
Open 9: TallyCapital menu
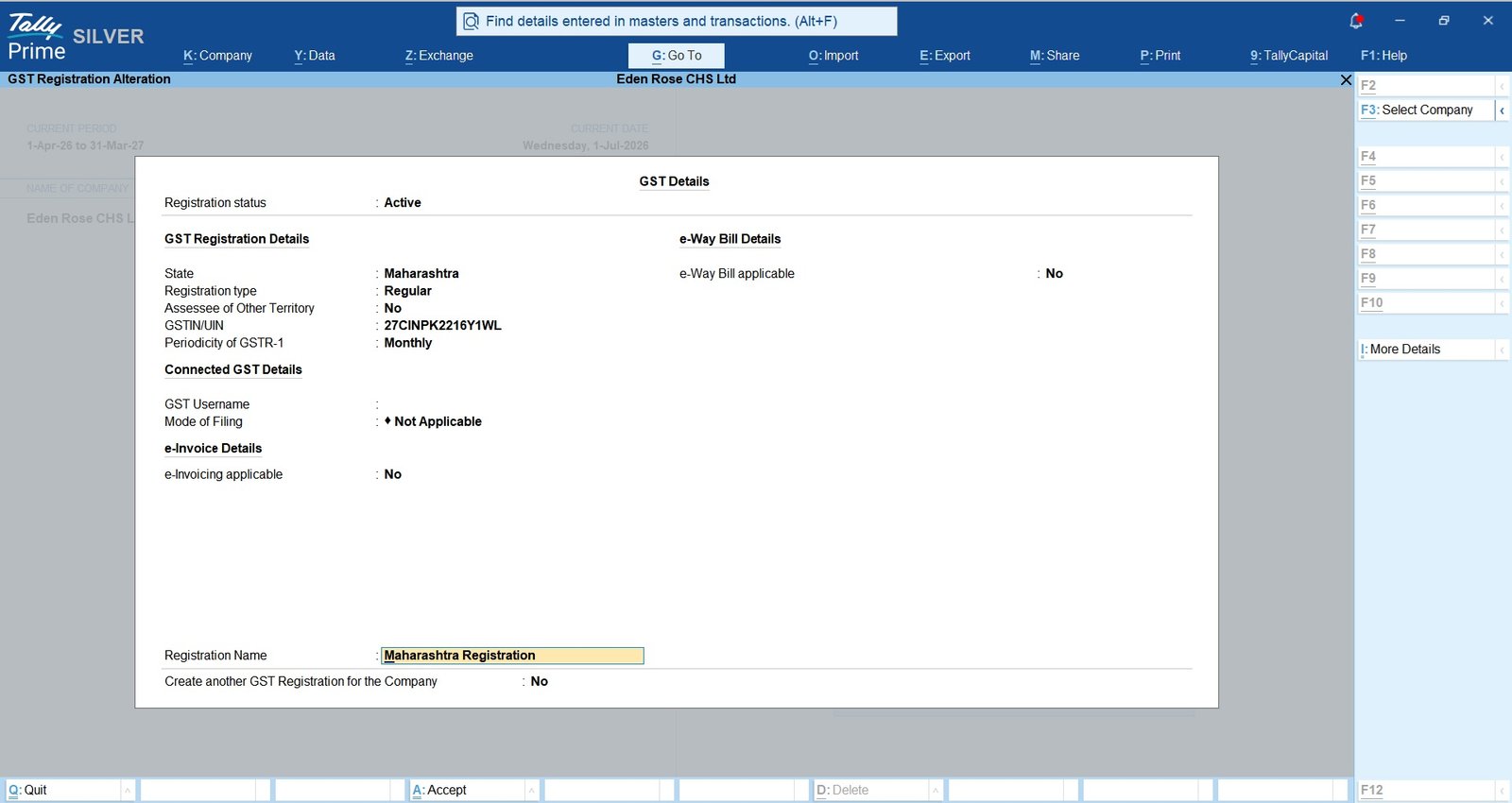coord(1289,56)
